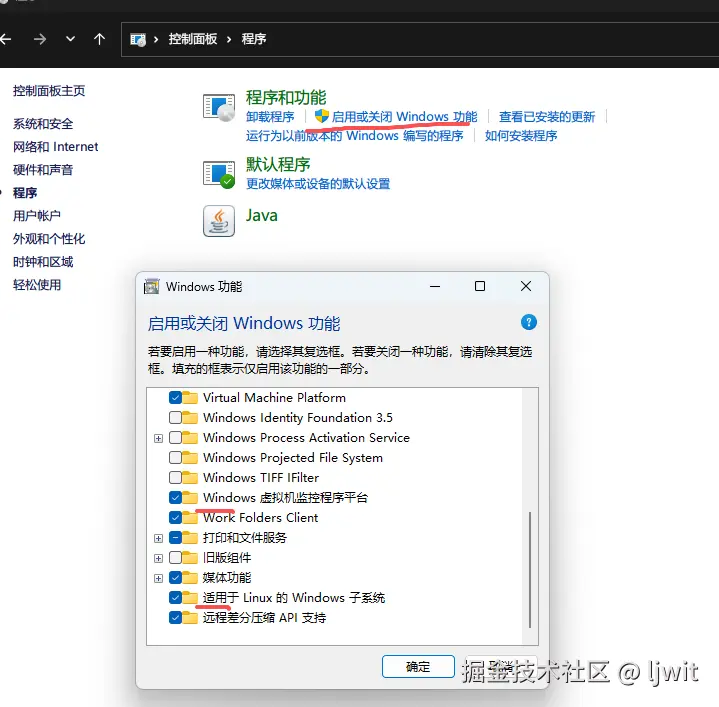This screenshot has height=707, width=719.
Task: Click 启用或关闭 Windows 功能 link
Action: [x=404, y=116]
